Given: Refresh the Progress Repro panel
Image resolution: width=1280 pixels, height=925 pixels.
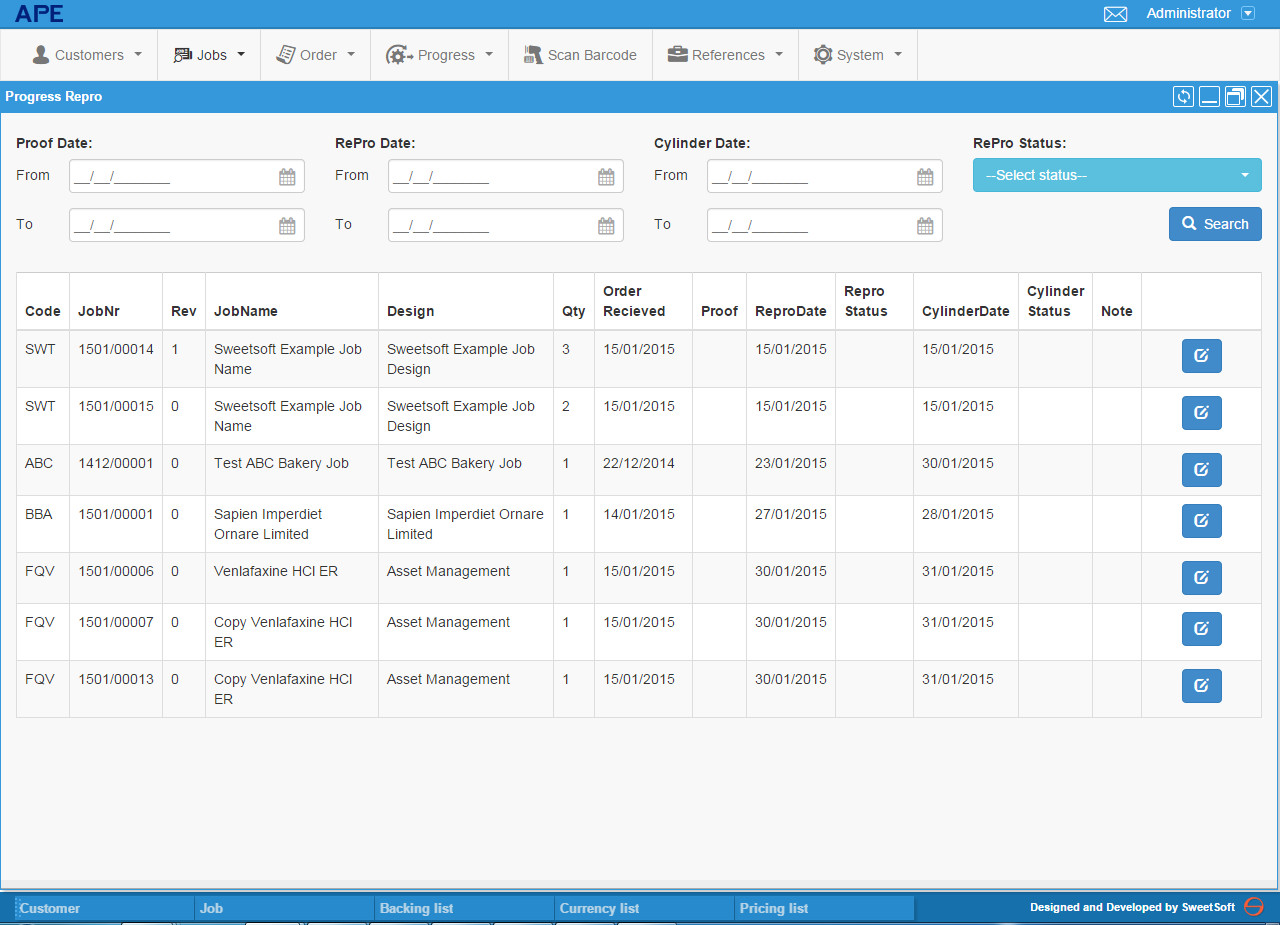Looking at the screenshot, I should click(x=1183, y=97).
